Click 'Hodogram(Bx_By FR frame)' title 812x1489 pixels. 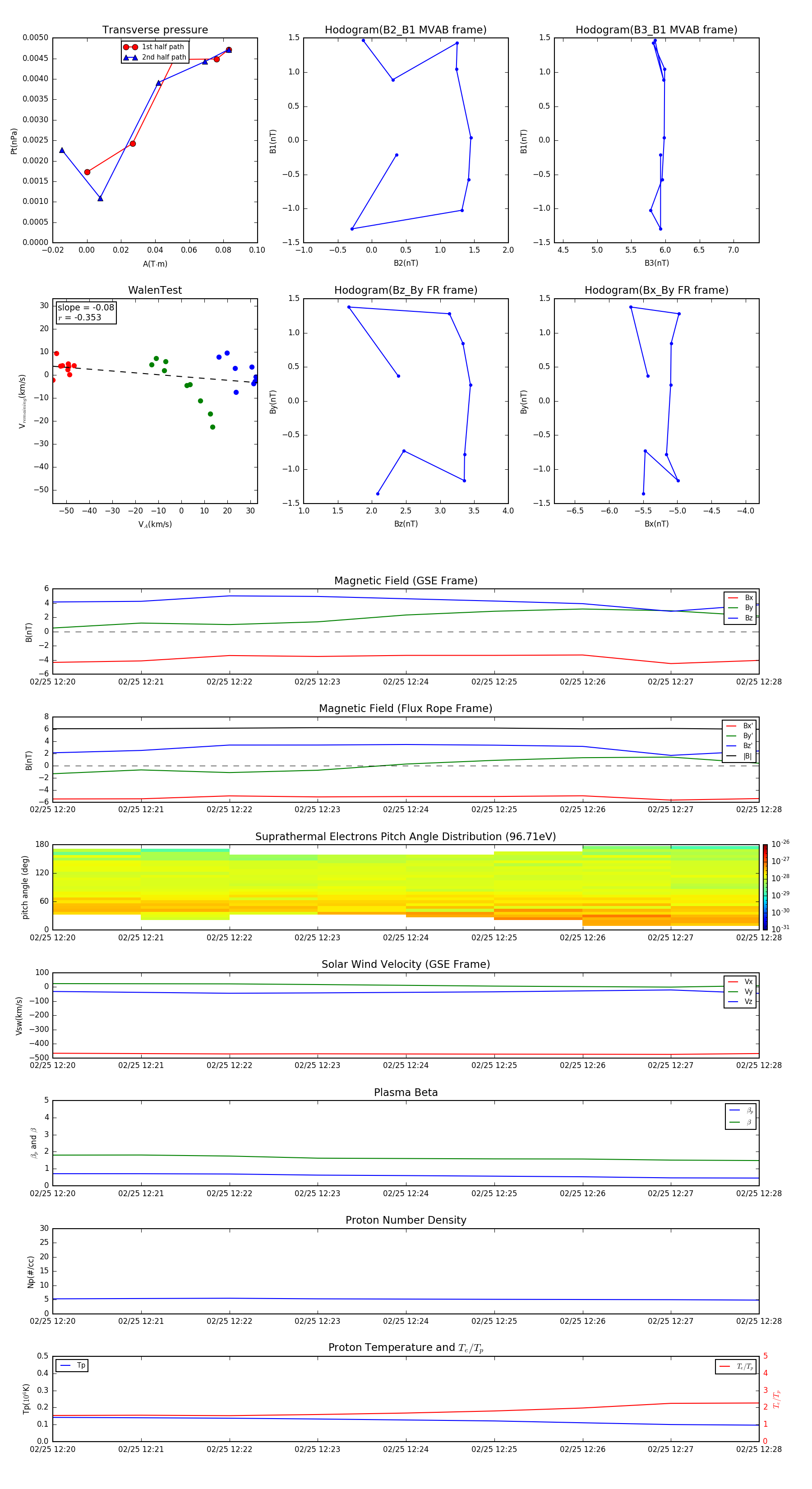point(656,290)
